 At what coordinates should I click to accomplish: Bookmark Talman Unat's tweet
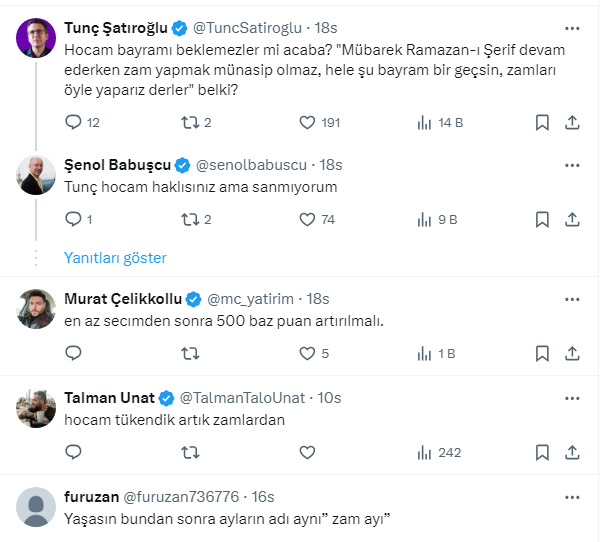541,452
